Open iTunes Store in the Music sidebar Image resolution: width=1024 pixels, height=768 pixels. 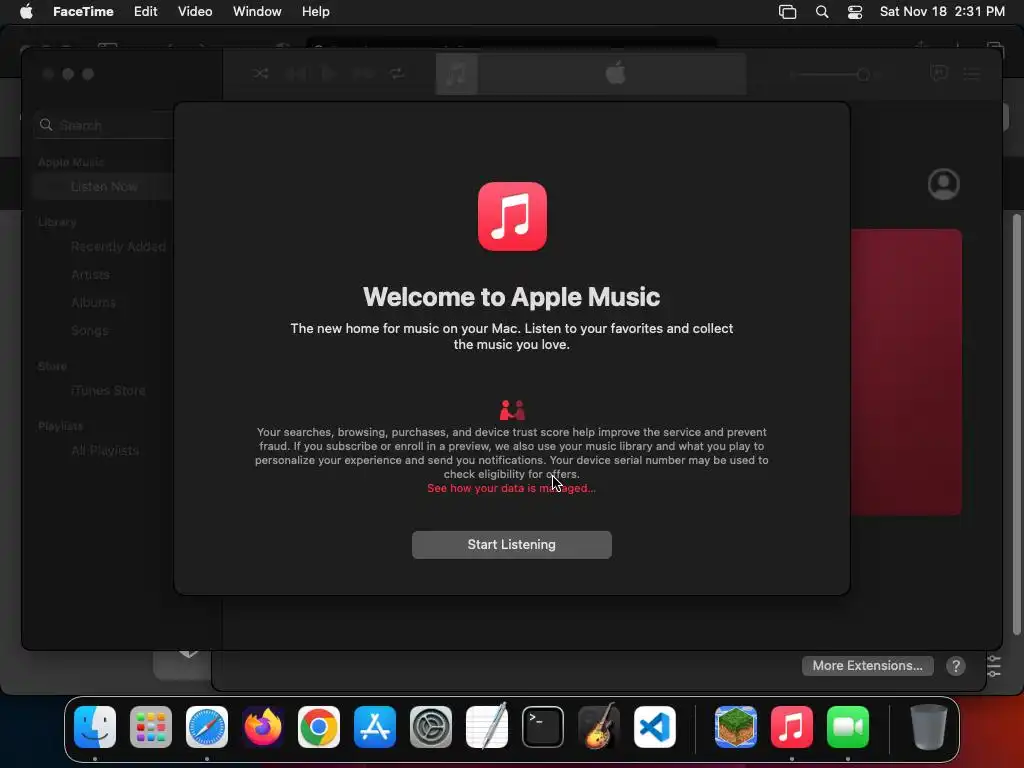click(108, 391)
